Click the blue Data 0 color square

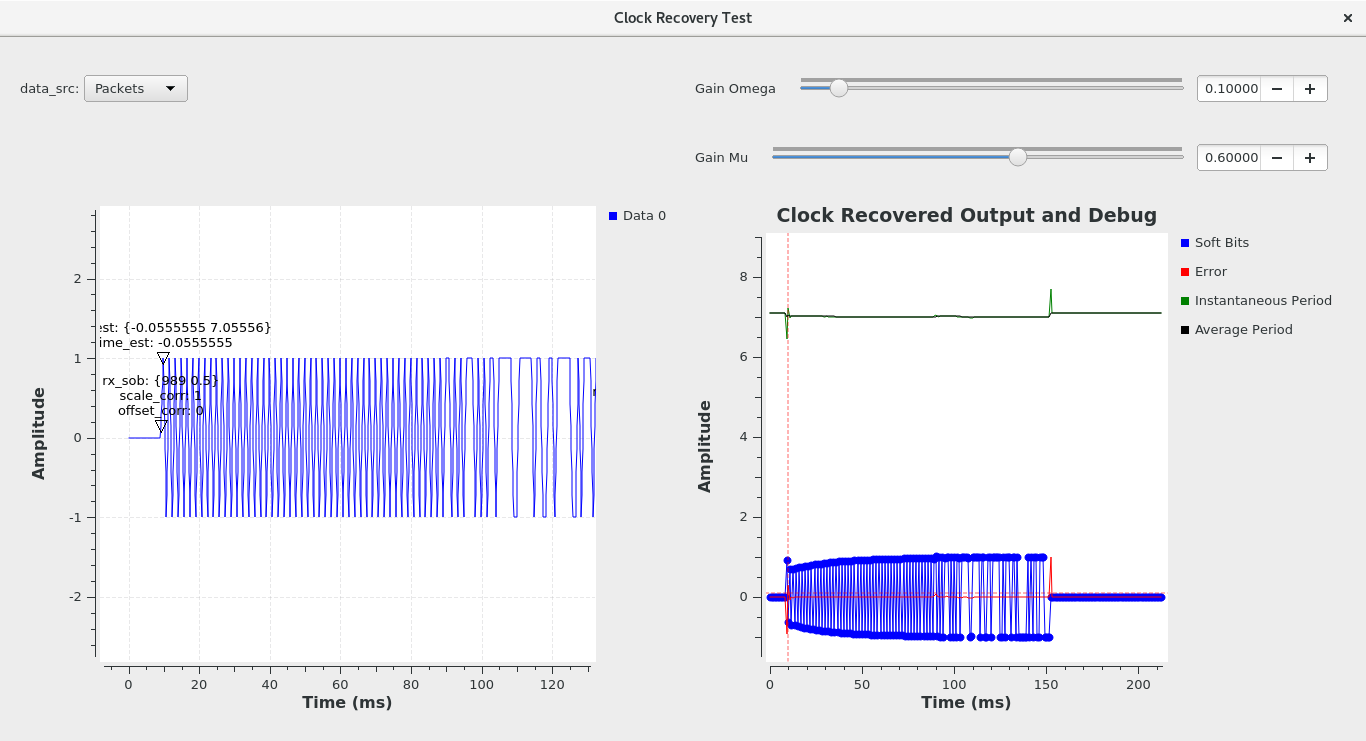click(x=613, y=216)
